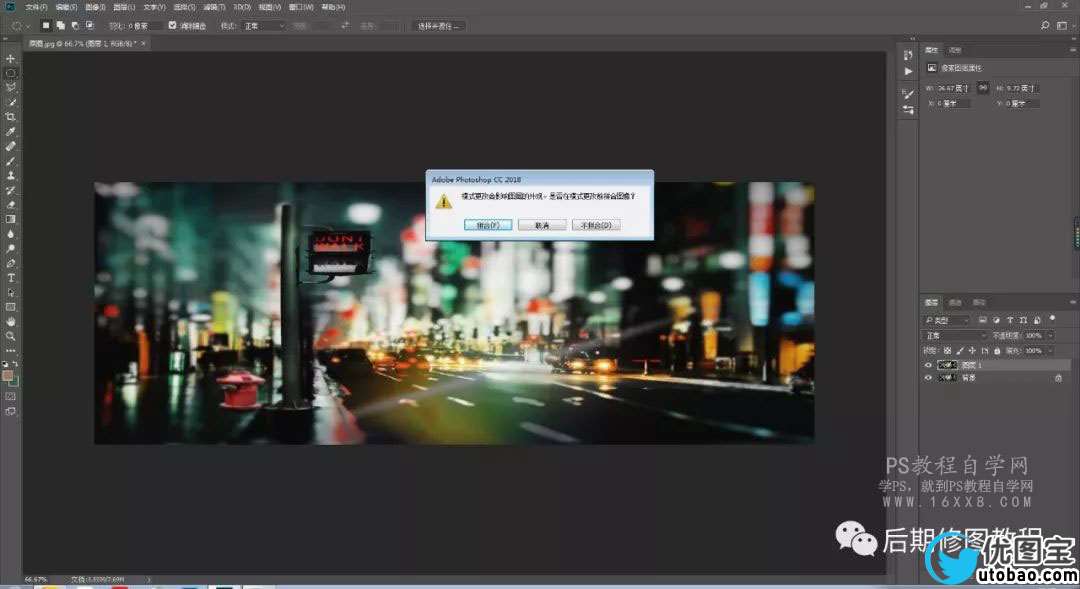This screenshot has height=589, width=1080.
Task: Toggle the layer filter on/off switch
Action: pos(1052,319)
